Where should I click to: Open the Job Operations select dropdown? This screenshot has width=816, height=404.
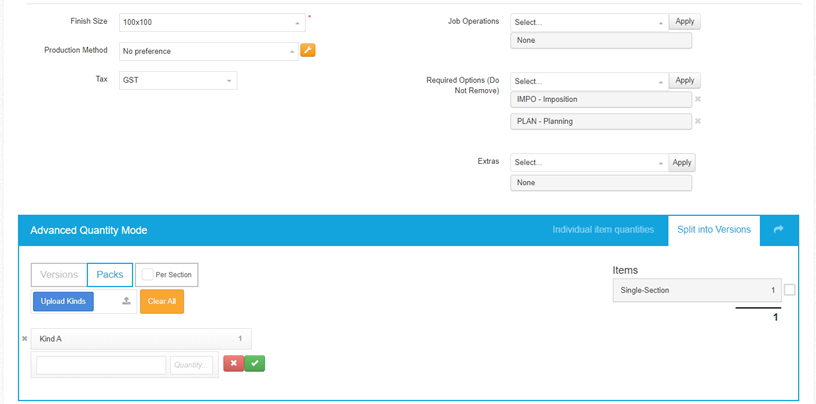[589, 22]
